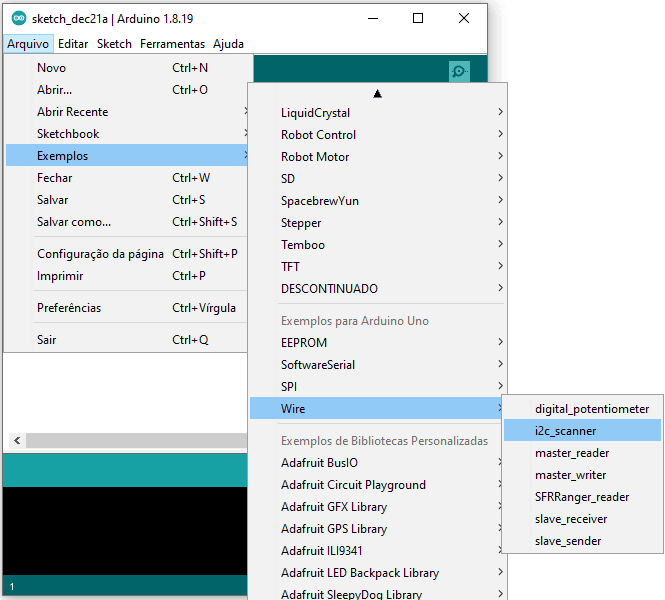Expand the EEPROM examples submenu arrow
The image size is (665, 600).
point(500,342)
